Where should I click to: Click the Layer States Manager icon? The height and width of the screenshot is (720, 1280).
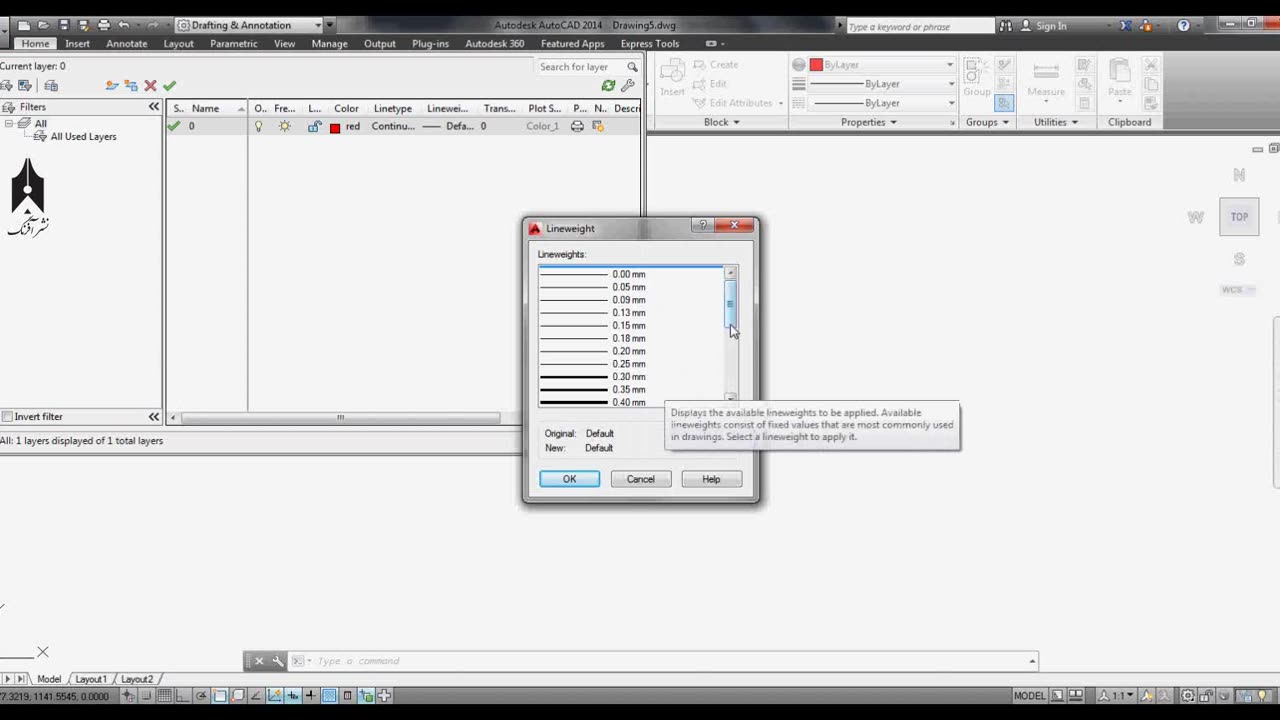pyautogui.click(x=51, y=86)
